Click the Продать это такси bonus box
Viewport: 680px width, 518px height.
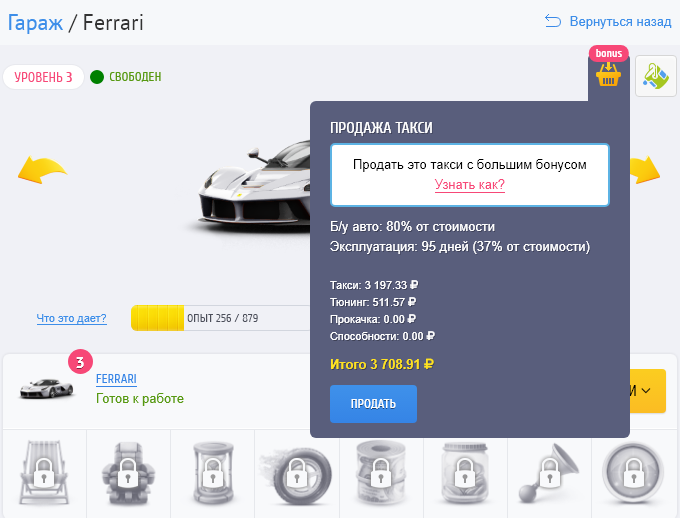[x=470, y=175]
